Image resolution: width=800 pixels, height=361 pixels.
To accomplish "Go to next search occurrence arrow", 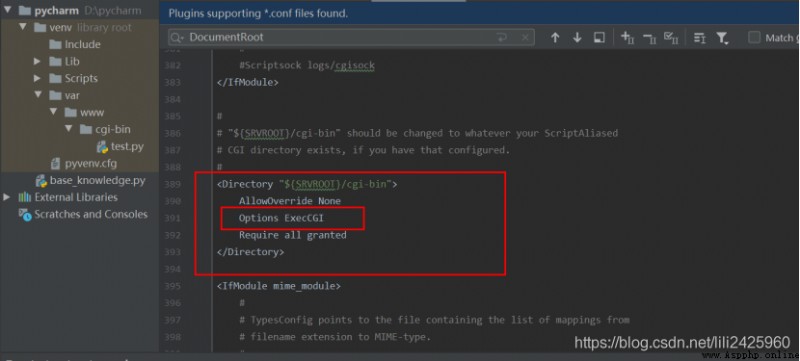I will coord(577,38).
